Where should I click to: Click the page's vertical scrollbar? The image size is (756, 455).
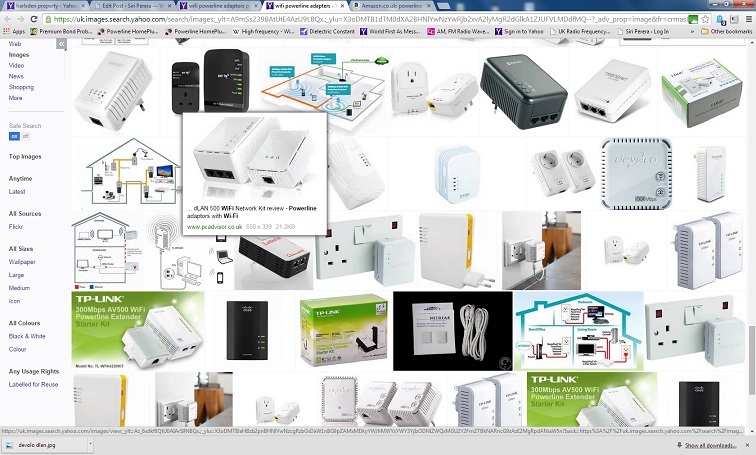[751, 200]
